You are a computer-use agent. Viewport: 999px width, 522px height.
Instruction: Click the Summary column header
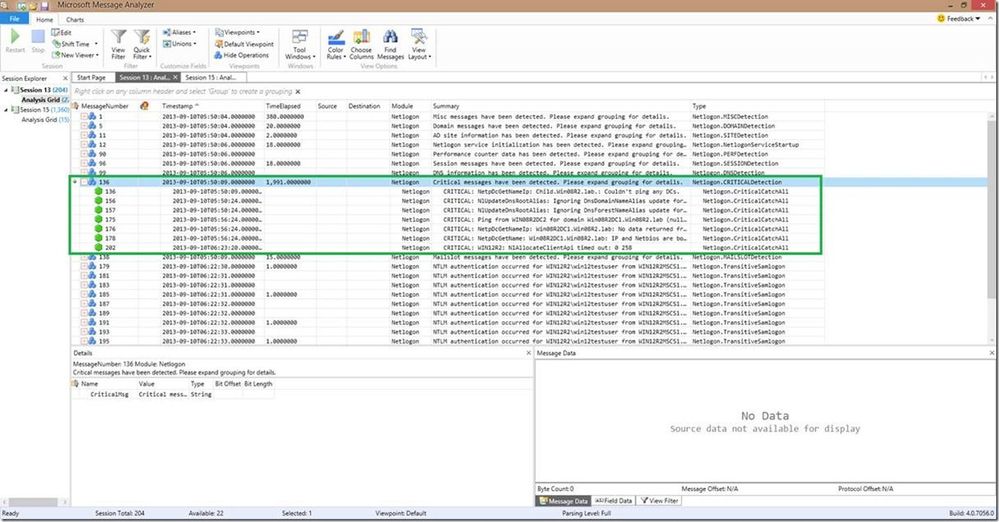tap(446, 106)
